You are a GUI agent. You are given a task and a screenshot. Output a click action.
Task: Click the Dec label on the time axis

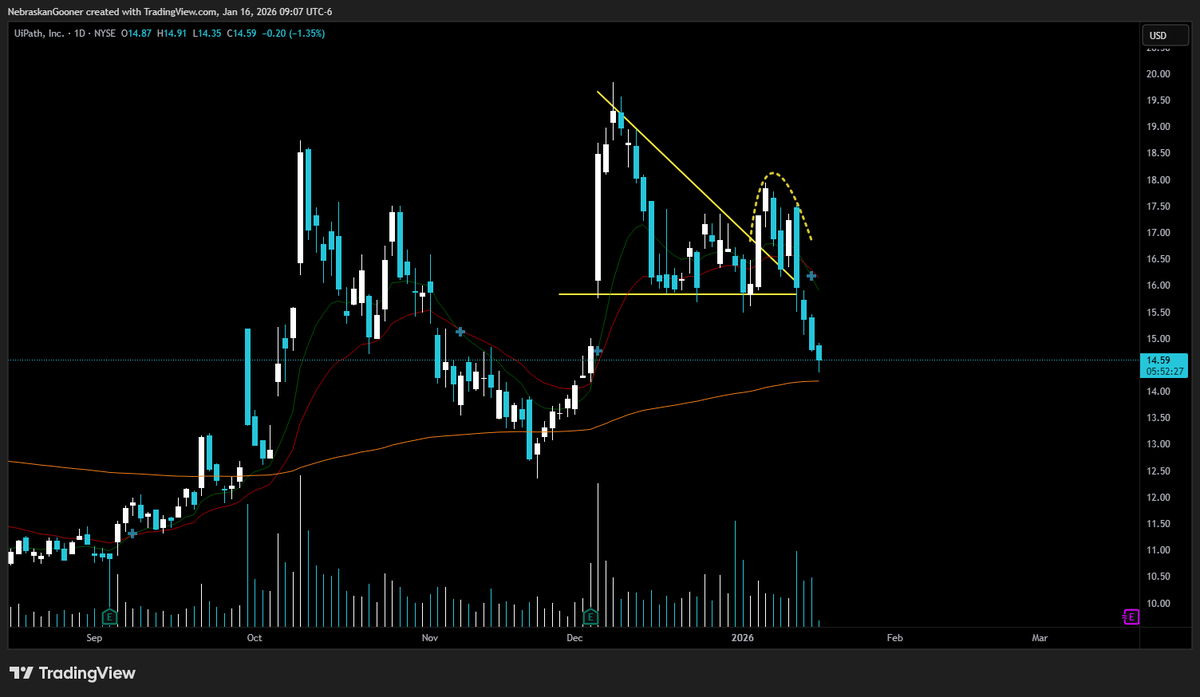[574, 638]
